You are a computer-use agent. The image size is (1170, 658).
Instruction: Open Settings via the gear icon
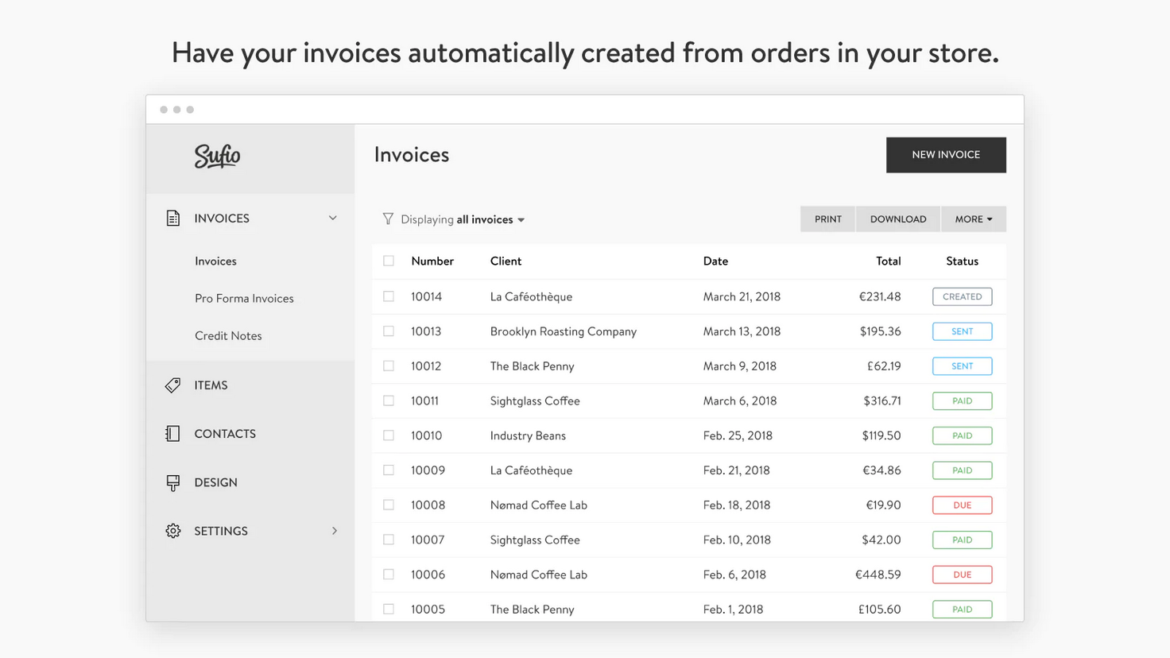point(172,531)
